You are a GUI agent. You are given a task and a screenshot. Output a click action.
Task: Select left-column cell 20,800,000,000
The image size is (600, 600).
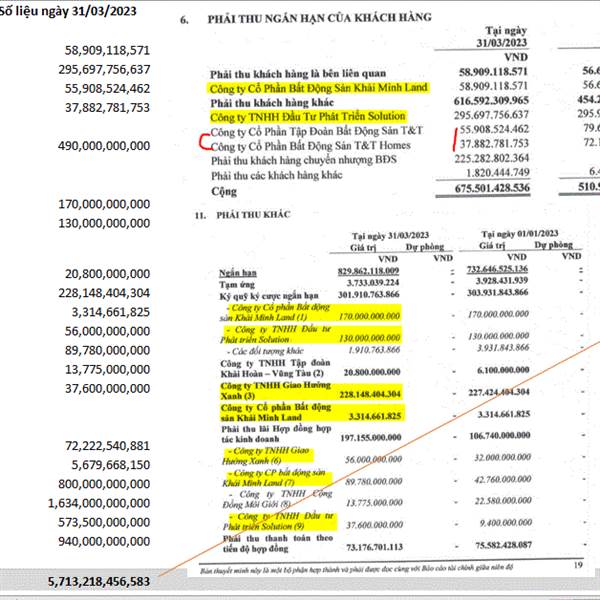[107, 274]
